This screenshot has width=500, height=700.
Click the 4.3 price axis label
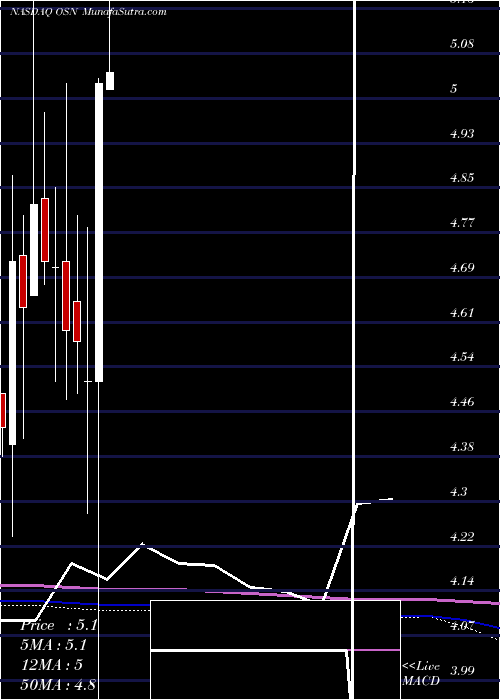(458, 492)
